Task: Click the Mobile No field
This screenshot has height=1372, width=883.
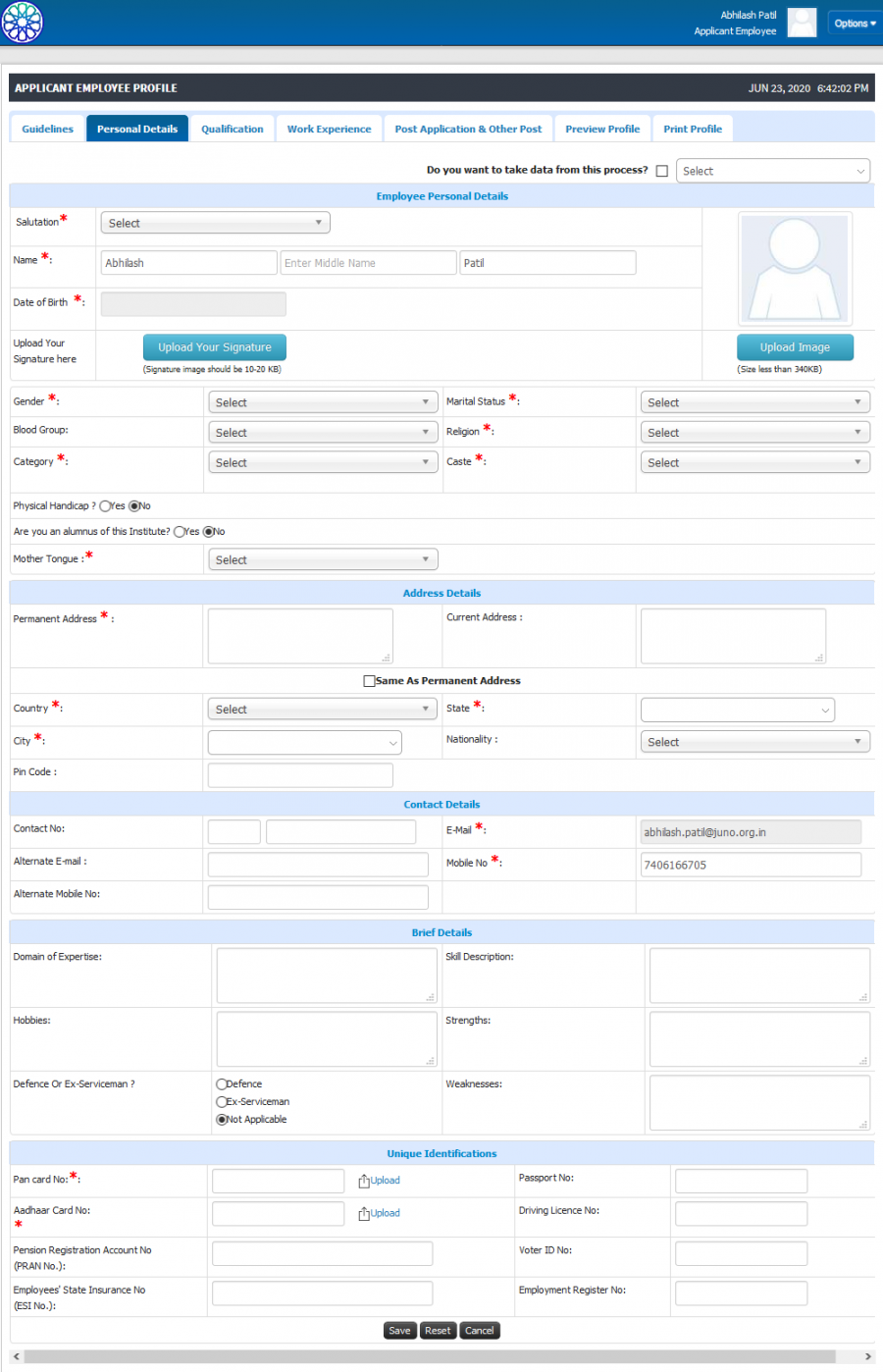Action: pos(751,865)
